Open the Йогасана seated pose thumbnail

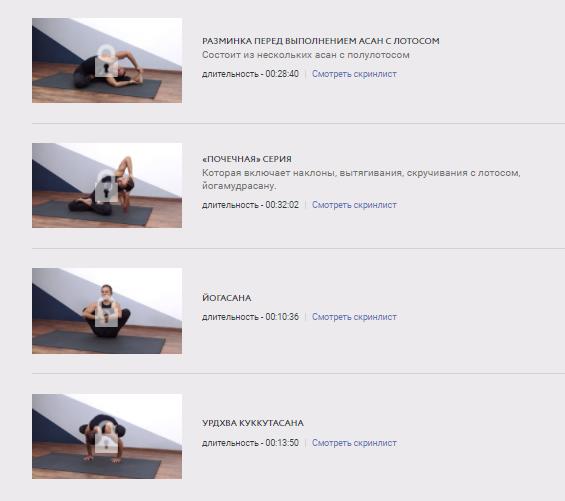[107, 311]
